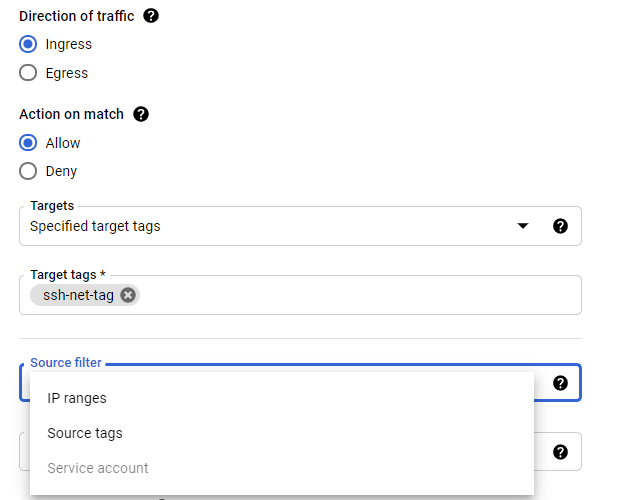
Task: Select the Egress radio button
Action: (x=28, y=73)
